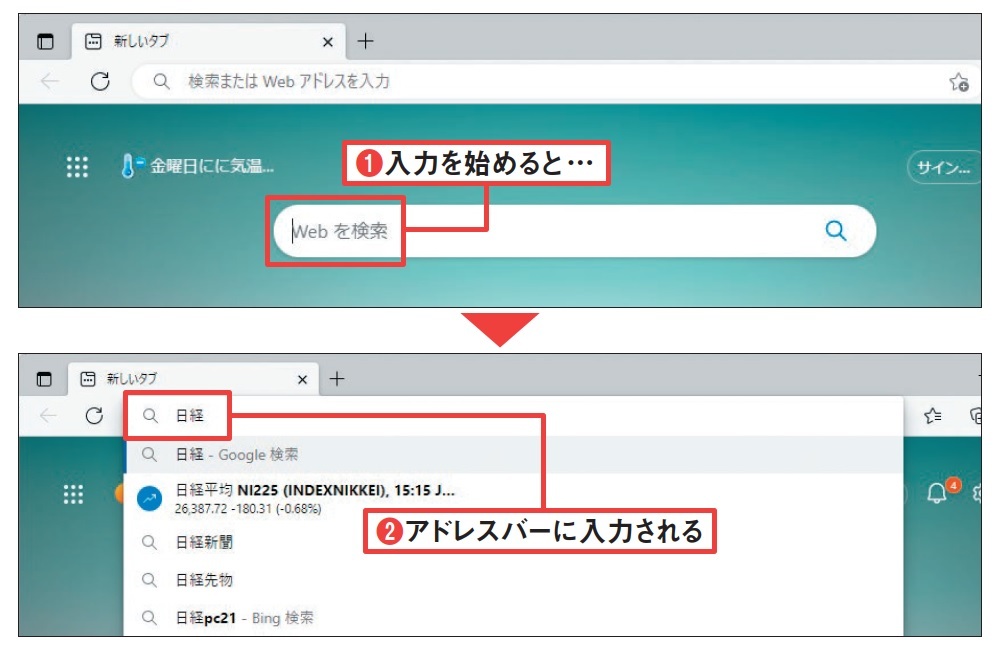Reload the page in upper browser window
1001x647 pixels.
100,81
